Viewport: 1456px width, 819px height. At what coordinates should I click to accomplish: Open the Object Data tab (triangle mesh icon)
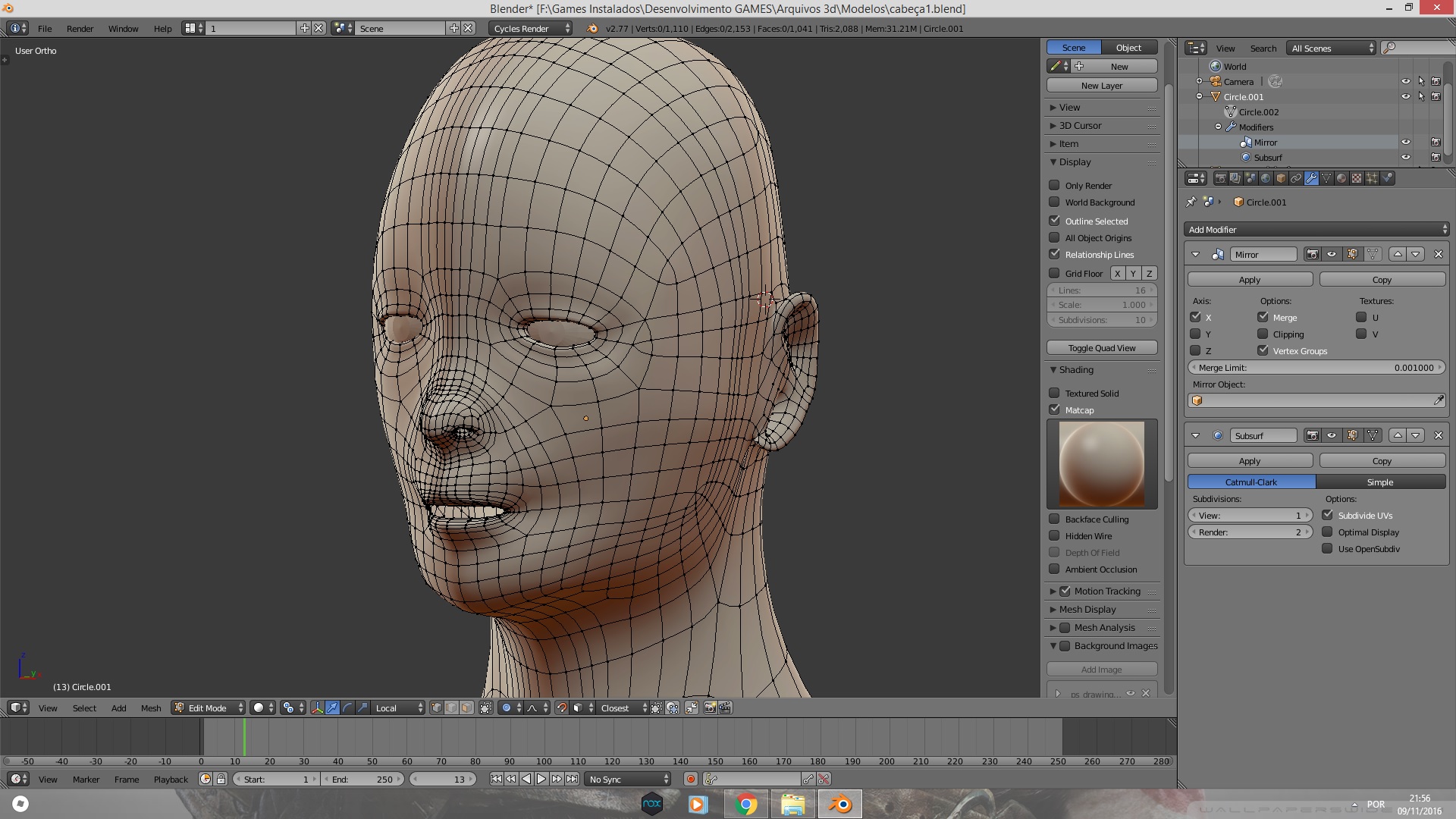pyautogui.click(x=1326, y=178)
